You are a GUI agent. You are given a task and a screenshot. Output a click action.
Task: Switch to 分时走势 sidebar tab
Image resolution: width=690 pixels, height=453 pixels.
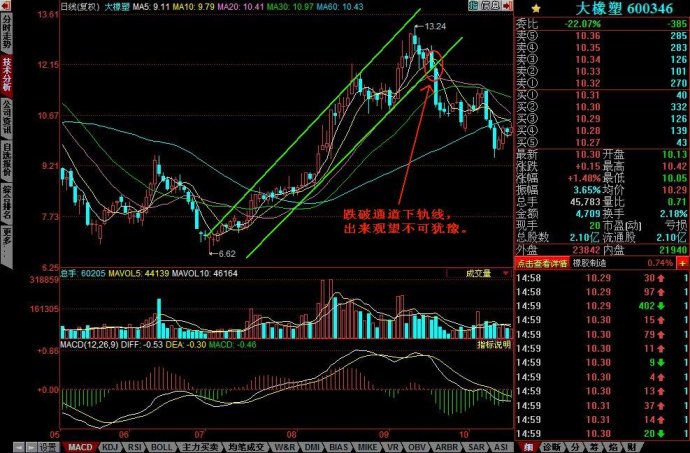tap(7, 33)
